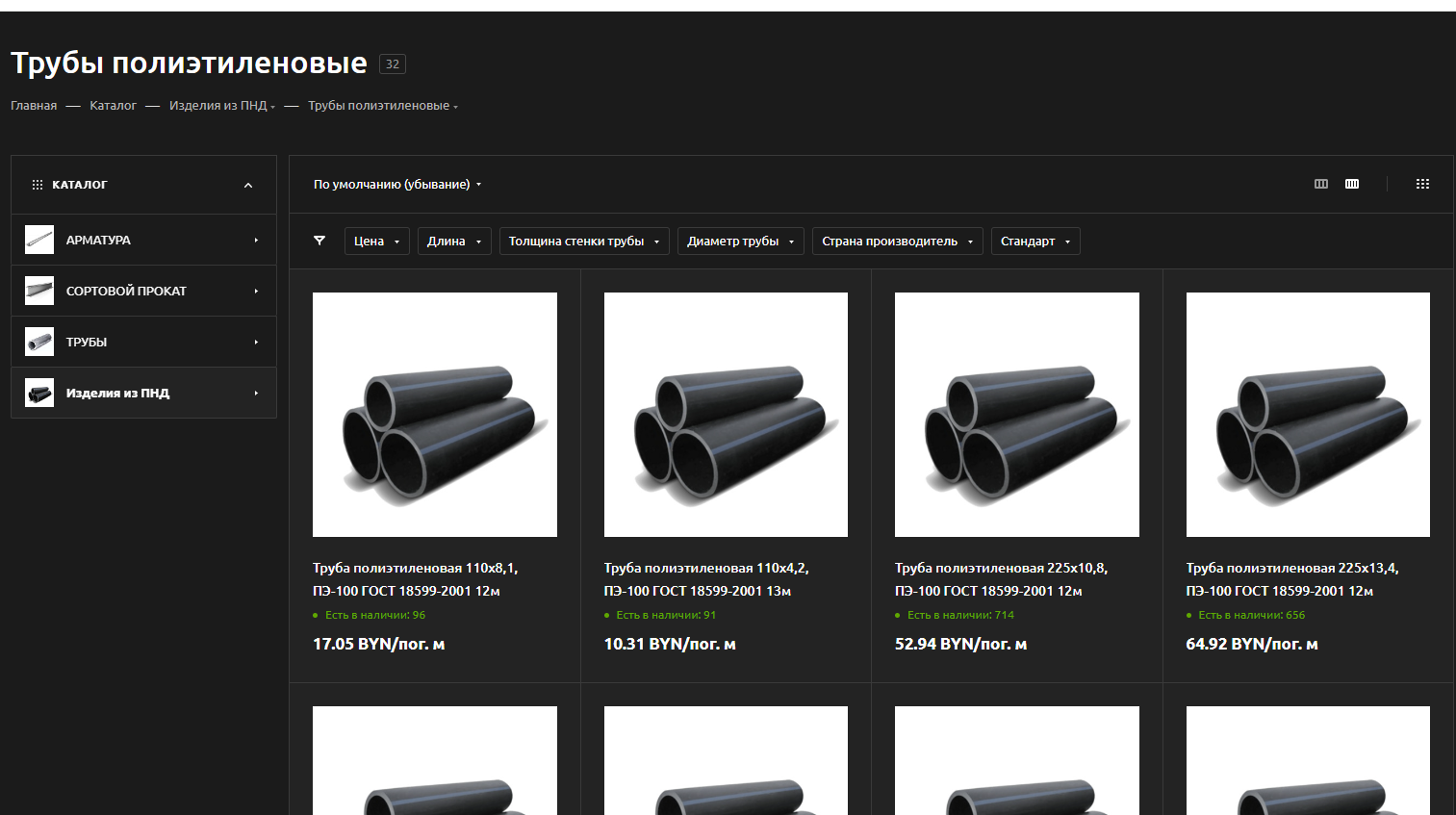Open the По умолчанию (убывание) sort dropdown
Screen dimensions: 1456x815
(397, 184)
